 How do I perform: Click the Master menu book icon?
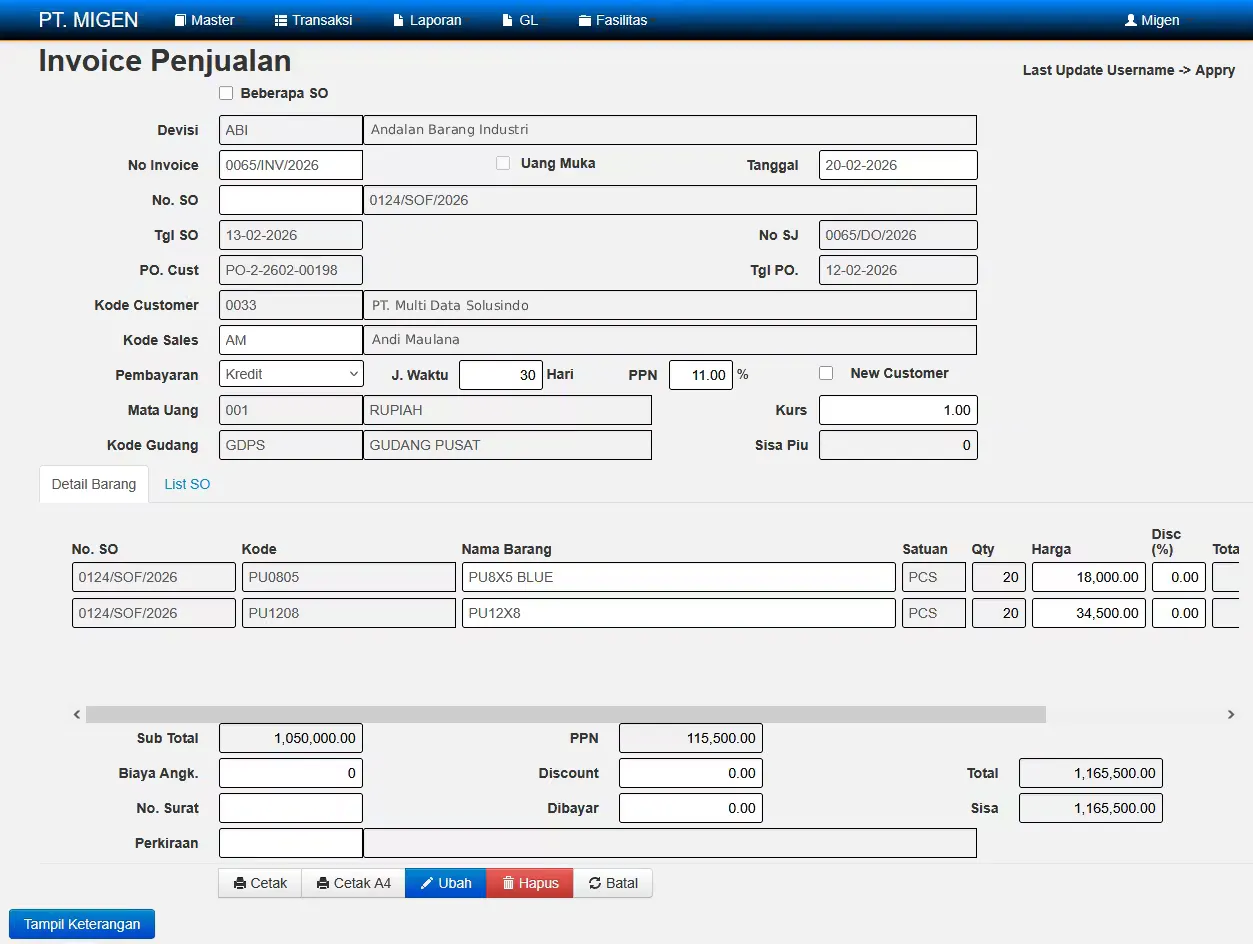coord(181,20)
